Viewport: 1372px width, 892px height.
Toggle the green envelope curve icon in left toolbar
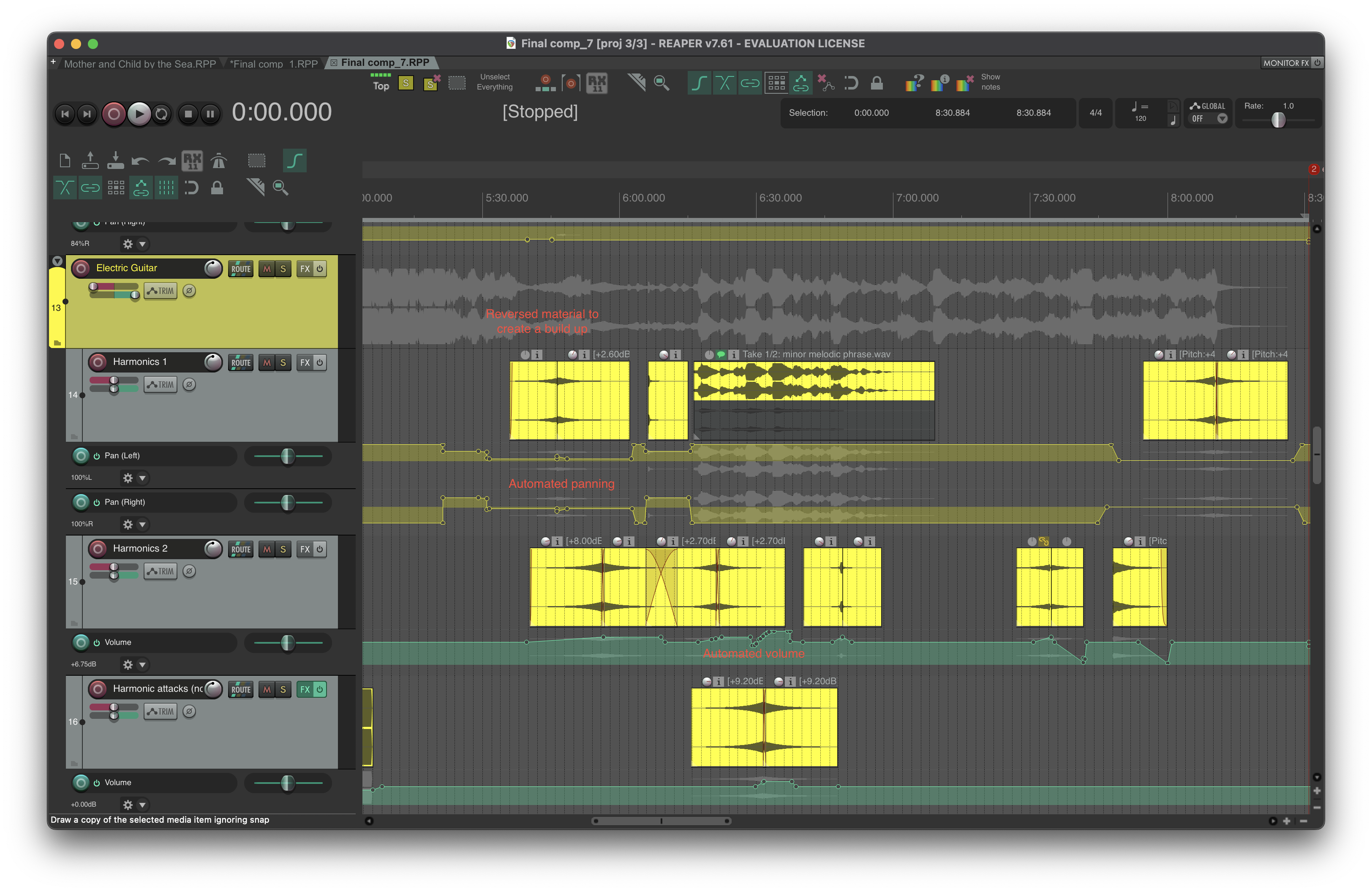coord(294,161)
